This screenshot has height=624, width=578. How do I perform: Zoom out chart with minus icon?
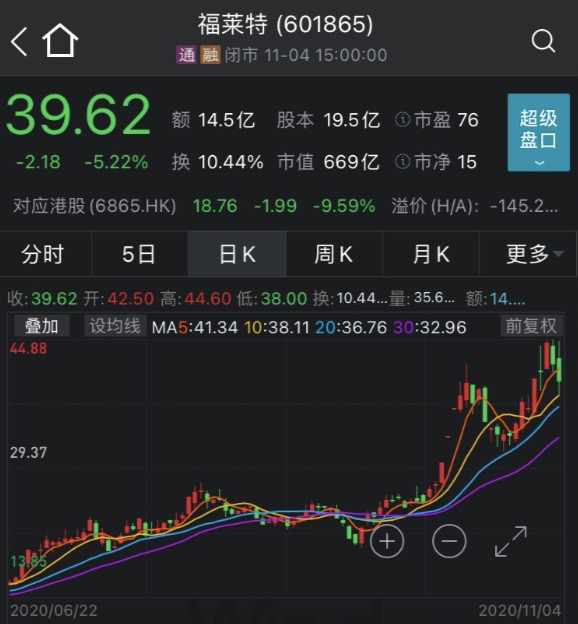tap(449, 541)
